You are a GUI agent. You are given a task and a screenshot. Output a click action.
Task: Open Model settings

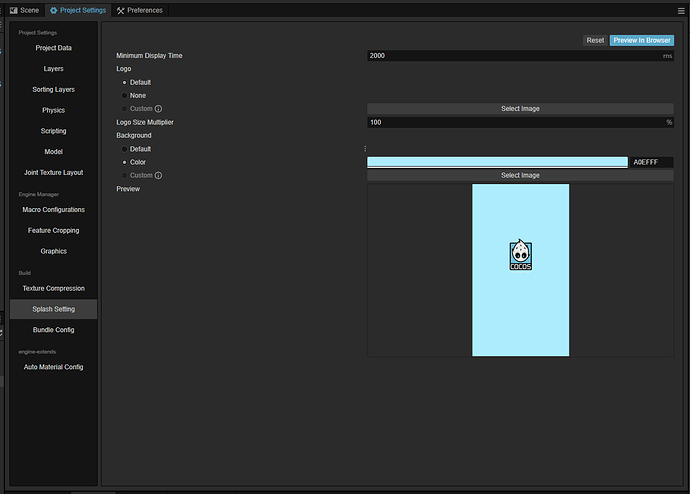point(53,152)
